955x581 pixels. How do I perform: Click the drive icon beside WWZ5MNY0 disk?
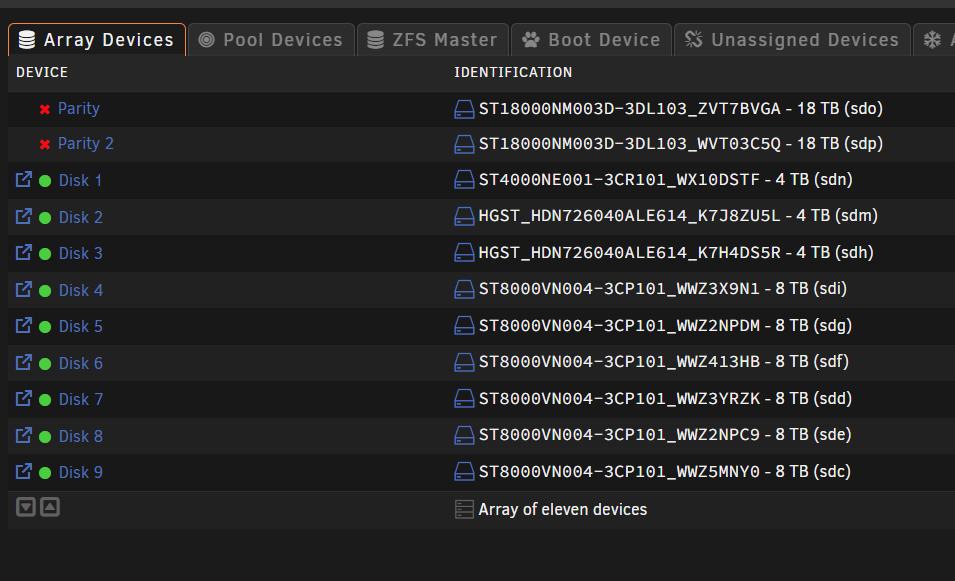point(464,472)
